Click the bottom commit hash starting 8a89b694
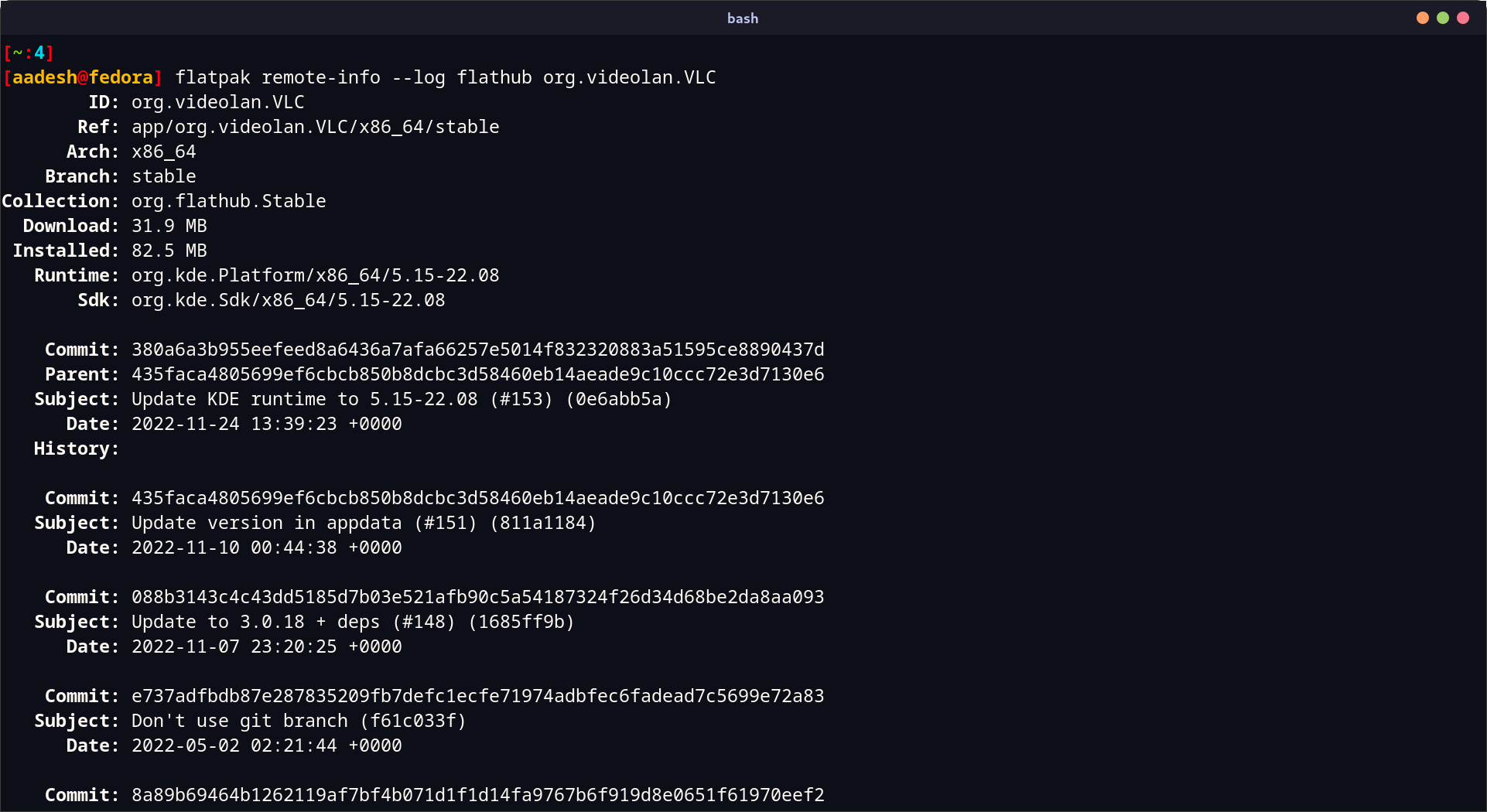 477,794
